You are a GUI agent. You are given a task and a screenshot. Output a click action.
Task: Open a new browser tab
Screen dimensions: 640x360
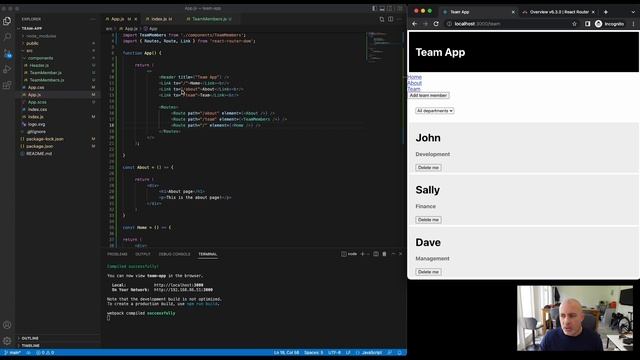pyautogui.click(x=606, y=12)
